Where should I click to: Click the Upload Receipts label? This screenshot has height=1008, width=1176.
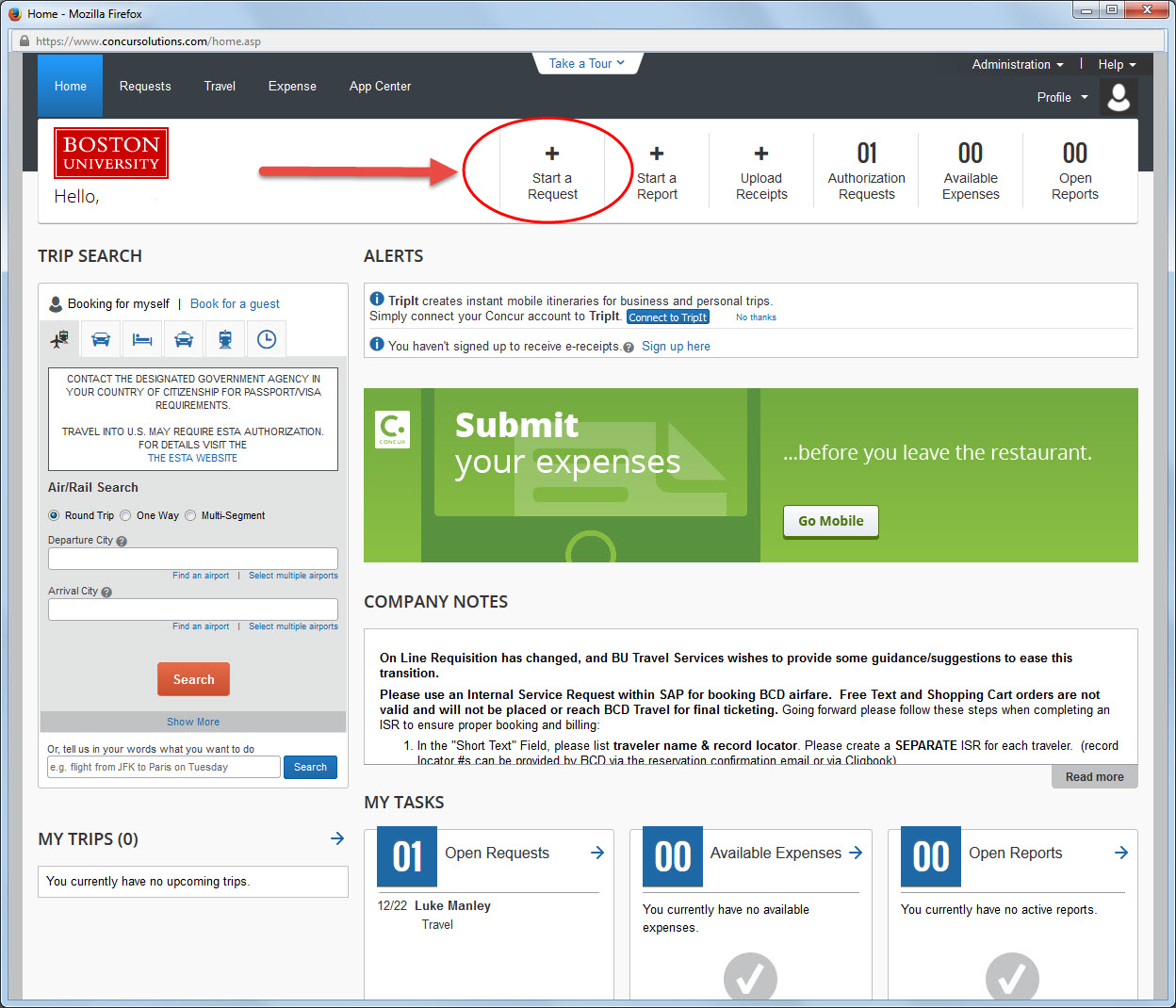pyautogui.click(x=761, y=187)
